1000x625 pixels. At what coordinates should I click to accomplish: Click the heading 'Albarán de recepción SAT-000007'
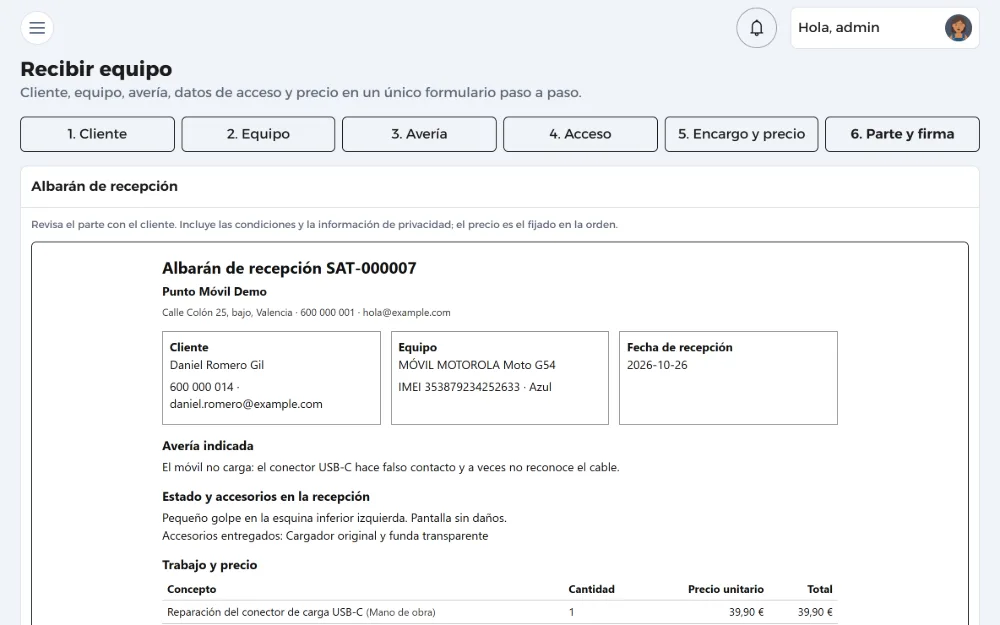[289, 268]
